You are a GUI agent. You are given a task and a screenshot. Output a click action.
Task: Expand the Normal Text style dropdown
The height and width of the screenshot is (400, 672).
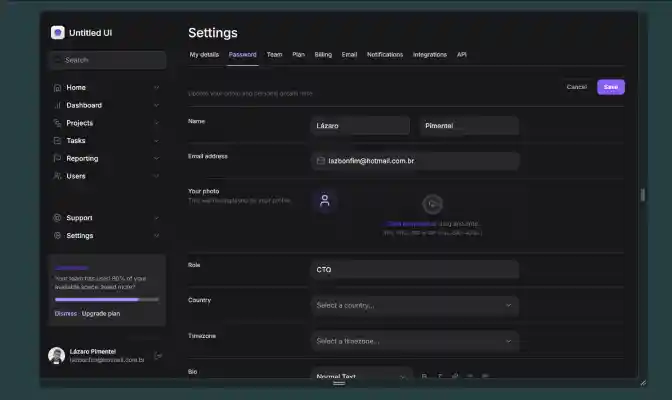click(x=361, y=376)
